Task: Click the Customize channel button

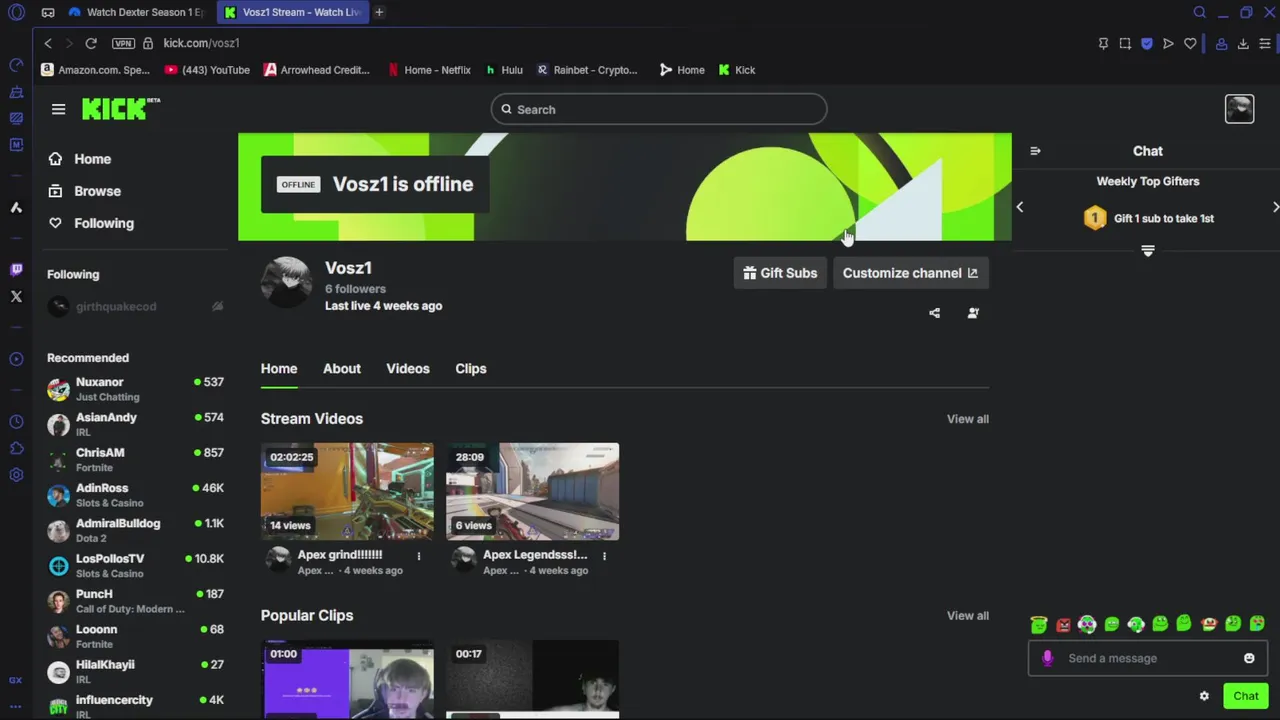Action: click(910, 273)
